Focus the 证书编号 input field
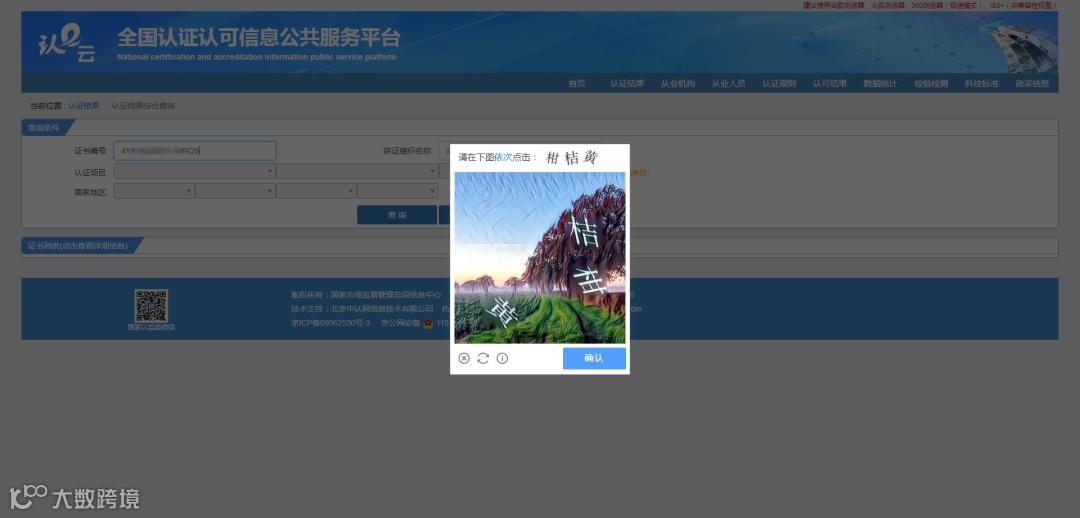The image size is (1080, 518). (194, 151)
